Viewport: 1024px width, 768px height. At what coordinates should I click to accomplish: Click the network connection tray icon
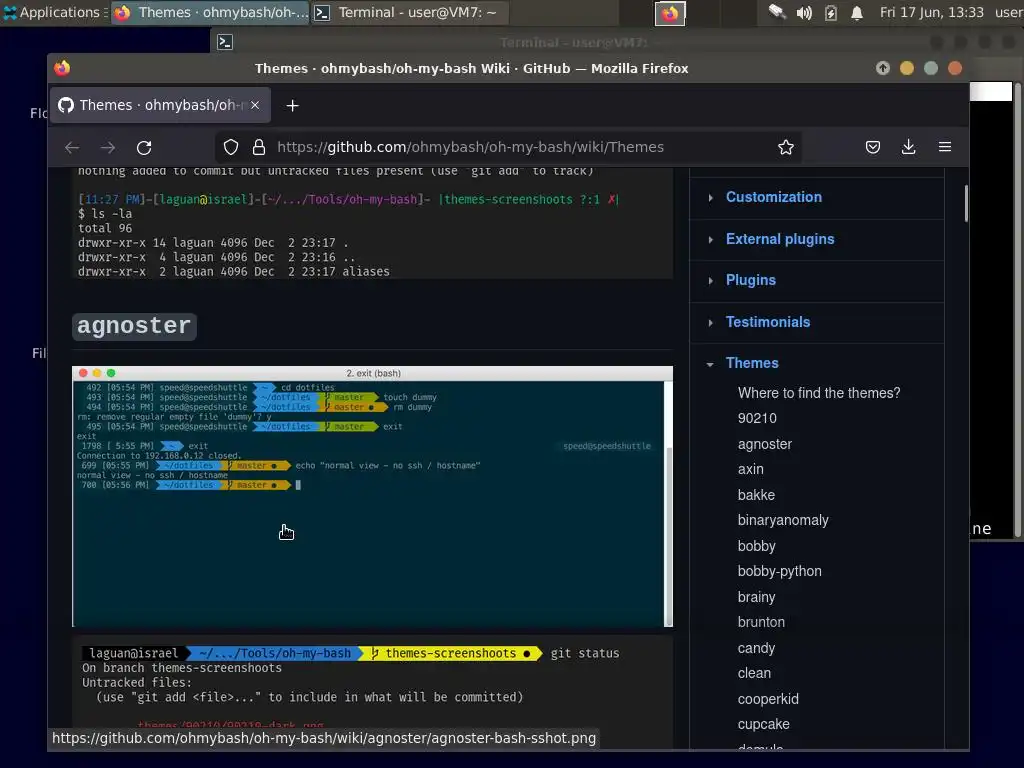[776, 12]
